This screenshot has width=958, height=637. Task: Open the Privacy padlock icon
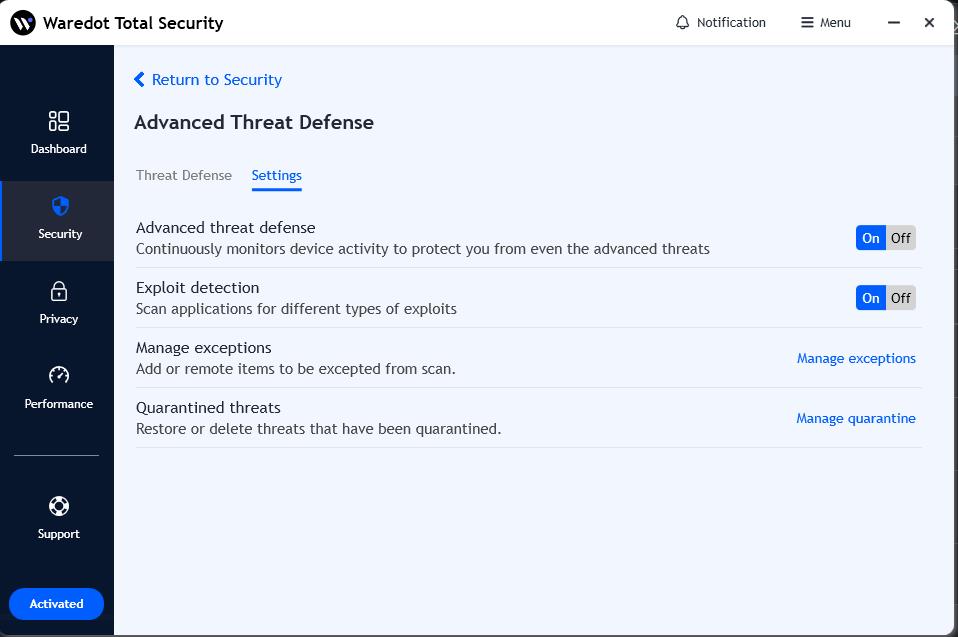click(59, 291)
